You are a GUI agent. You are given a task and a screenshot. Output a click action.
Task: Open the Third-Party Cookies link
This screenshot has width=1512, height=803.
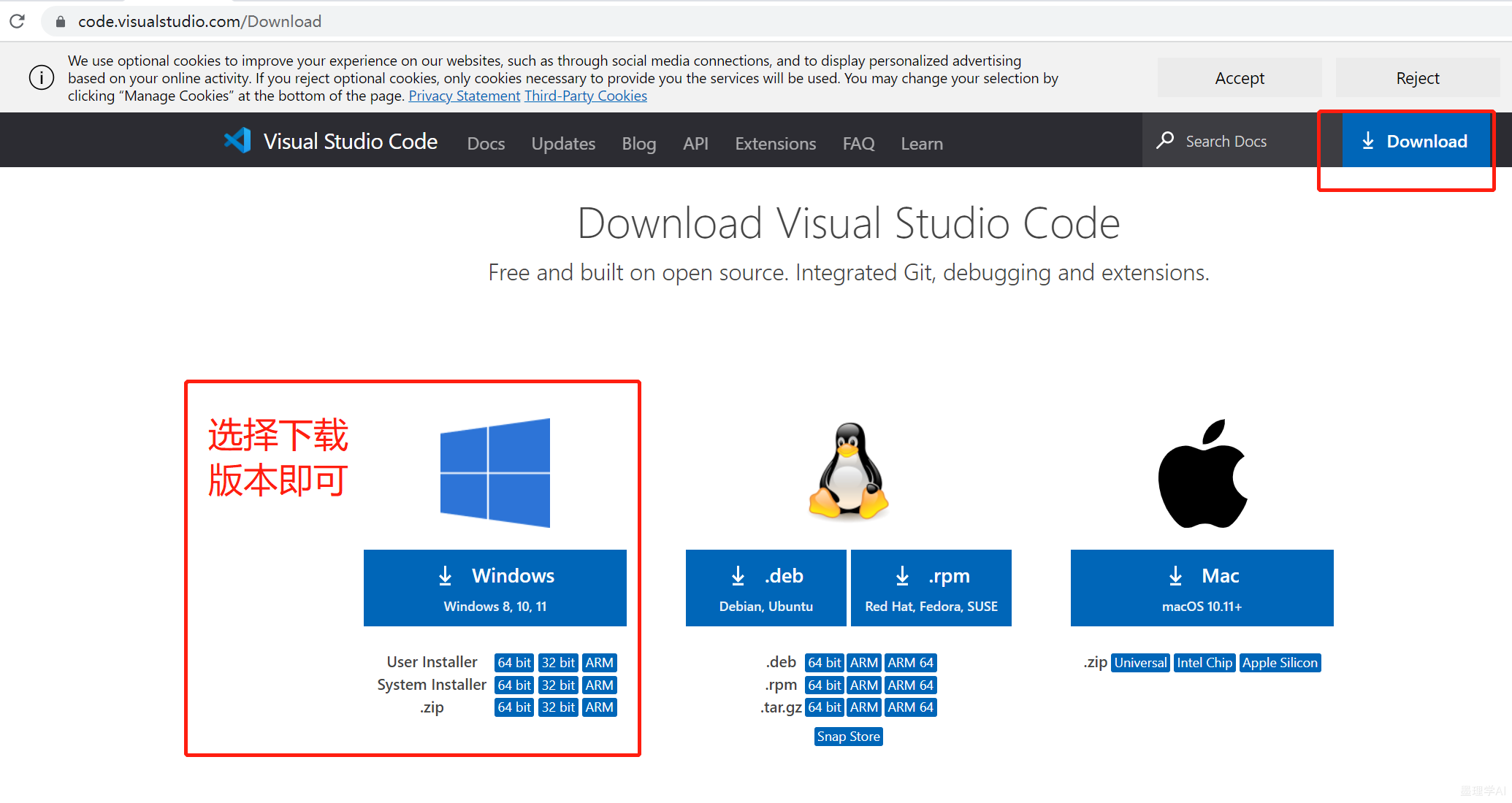(x=586, y=96)
